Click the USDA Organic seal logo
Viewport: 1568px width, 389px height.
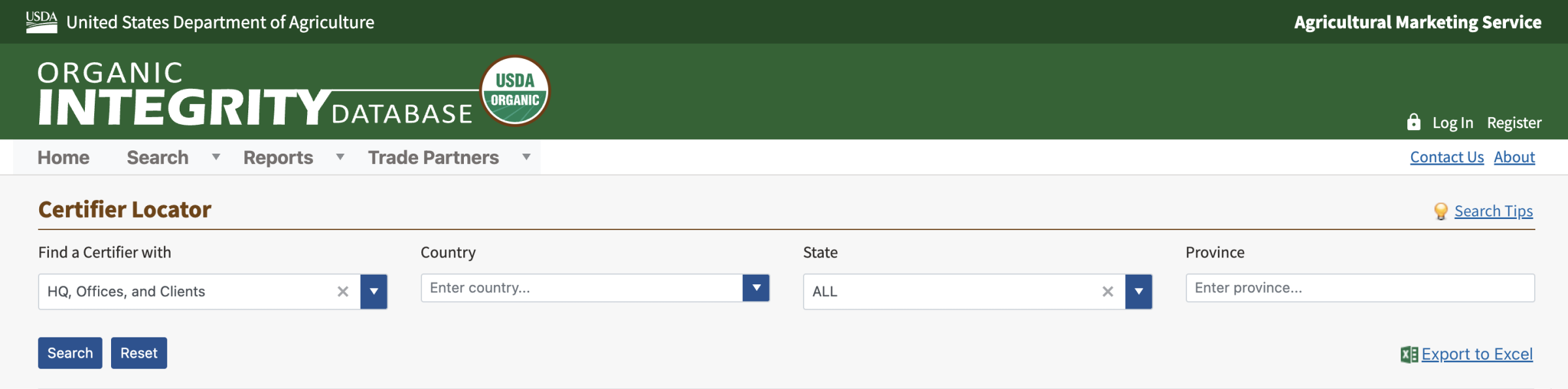point(515,90)
